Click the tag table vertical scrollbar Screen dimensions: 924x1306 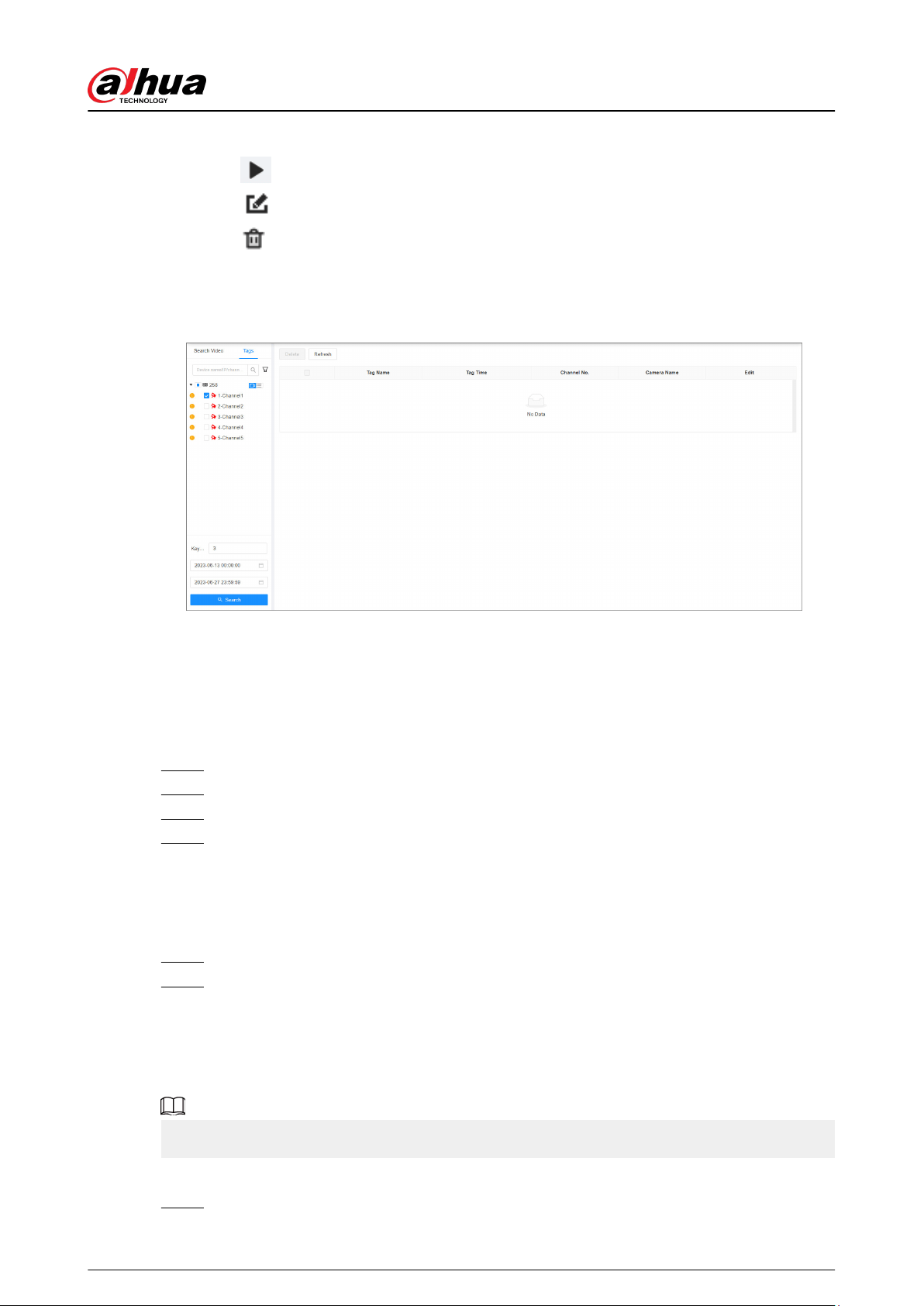[794, 405]
